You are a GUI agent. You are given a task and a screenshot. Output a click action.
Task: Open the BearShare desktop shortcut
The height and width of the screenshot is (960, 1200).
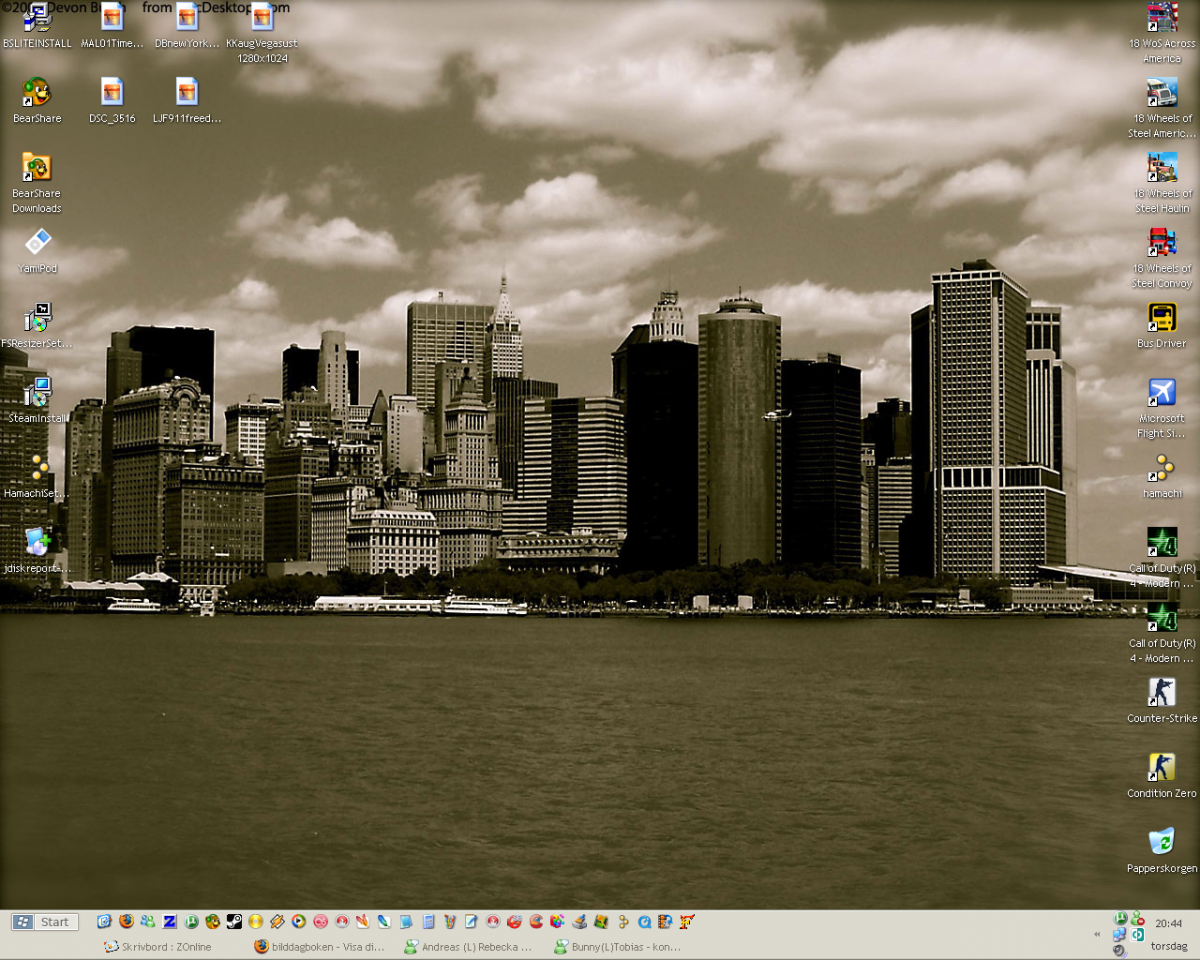(x=37, y=93)
